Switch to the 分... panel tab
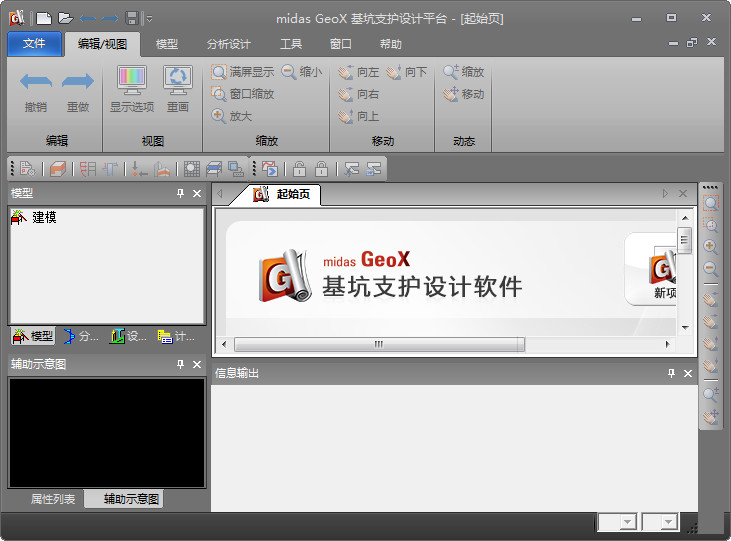This screenshot has width=731, height=541. (82, 336)
